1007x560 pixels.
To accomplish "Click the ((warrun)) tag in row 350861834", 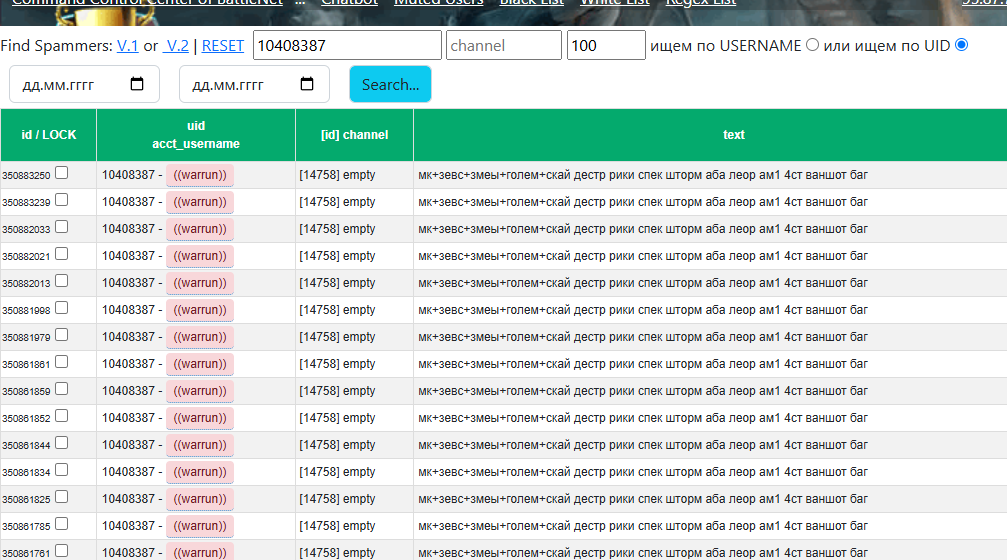I will click(200, 472).
